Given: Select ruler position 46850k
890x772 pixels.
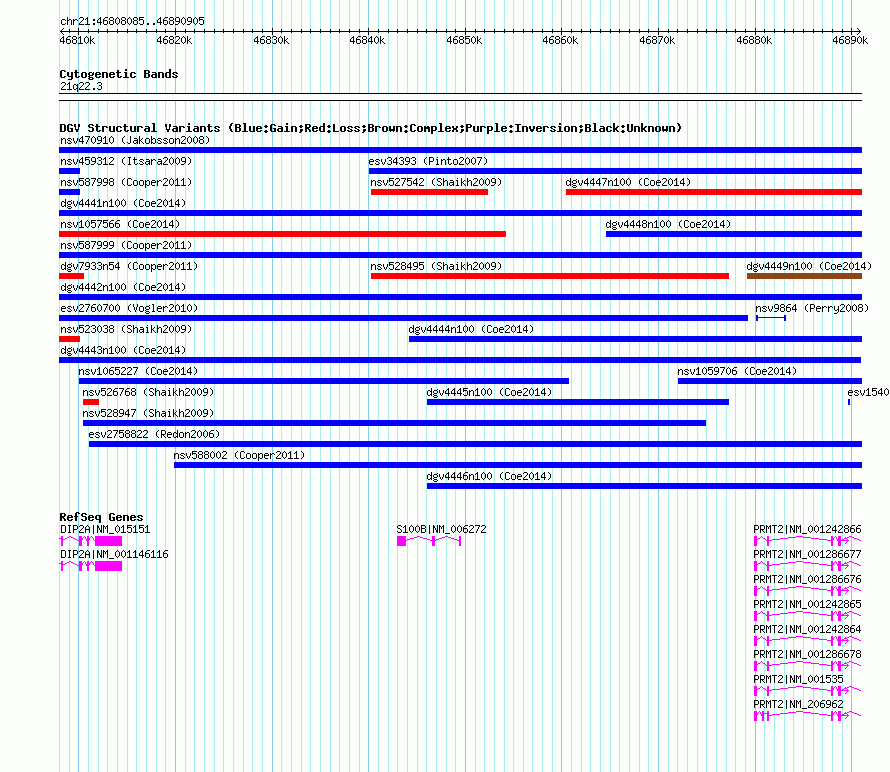Looking at the screenshot, I should click(x=464, y=40).
